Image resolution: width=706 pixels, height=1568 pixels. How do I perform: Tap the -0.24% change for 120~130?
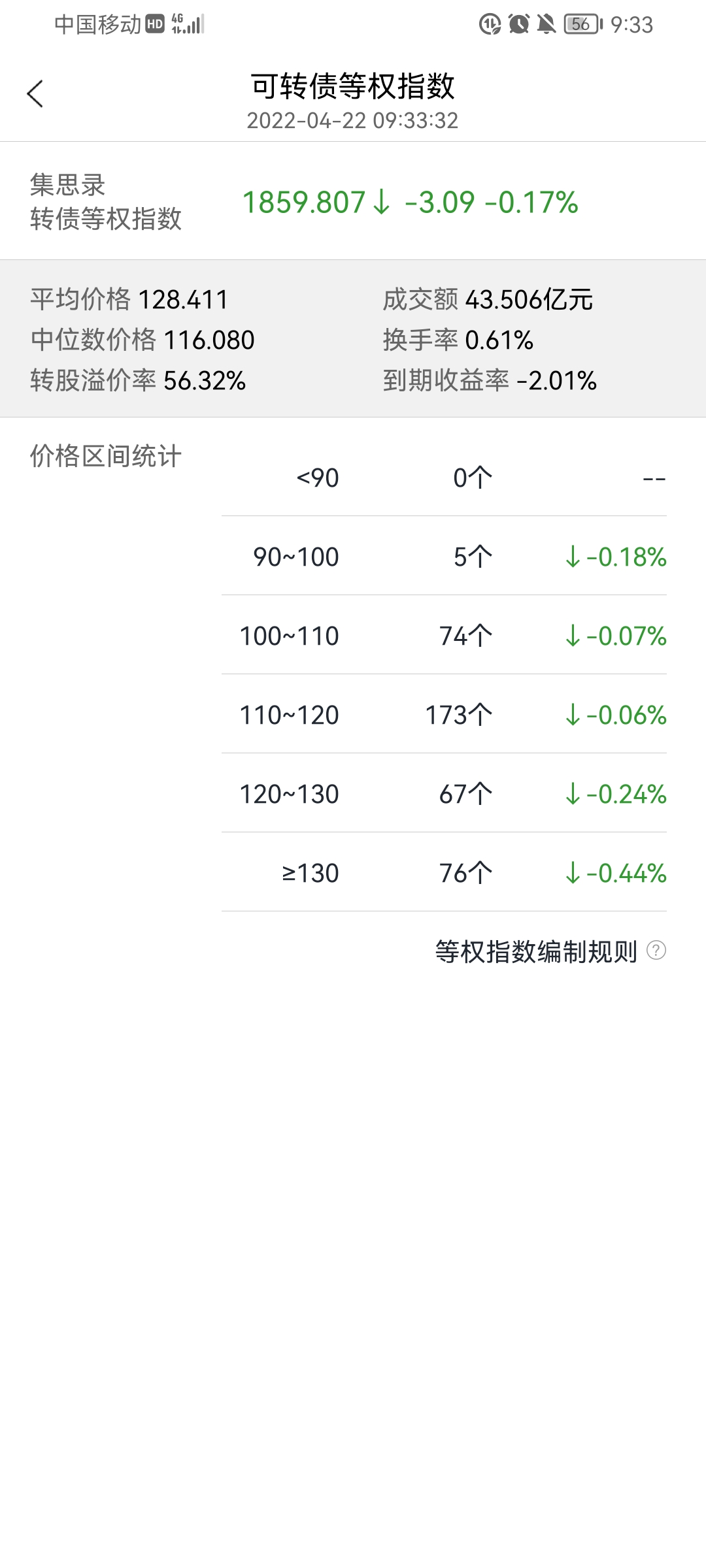(616, 794)
